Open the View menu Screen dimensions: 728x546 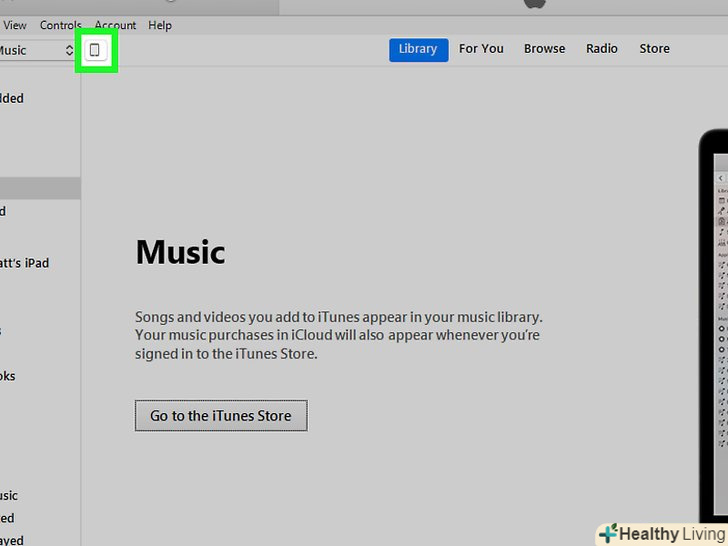[15, 25]
